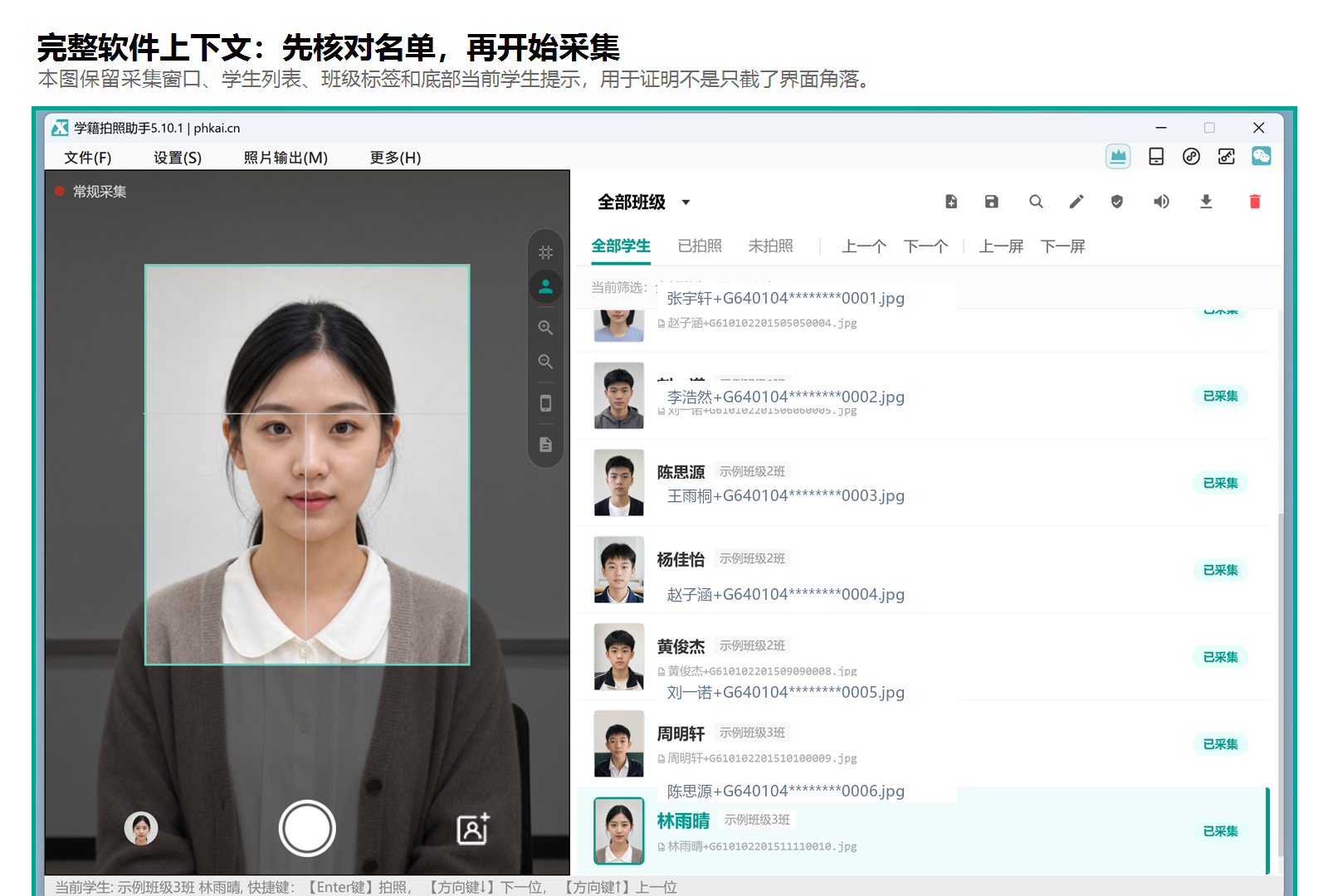Click 陈思源's photo thumbnail
This screenshot has height=896, width=1328.
(619, 483)
